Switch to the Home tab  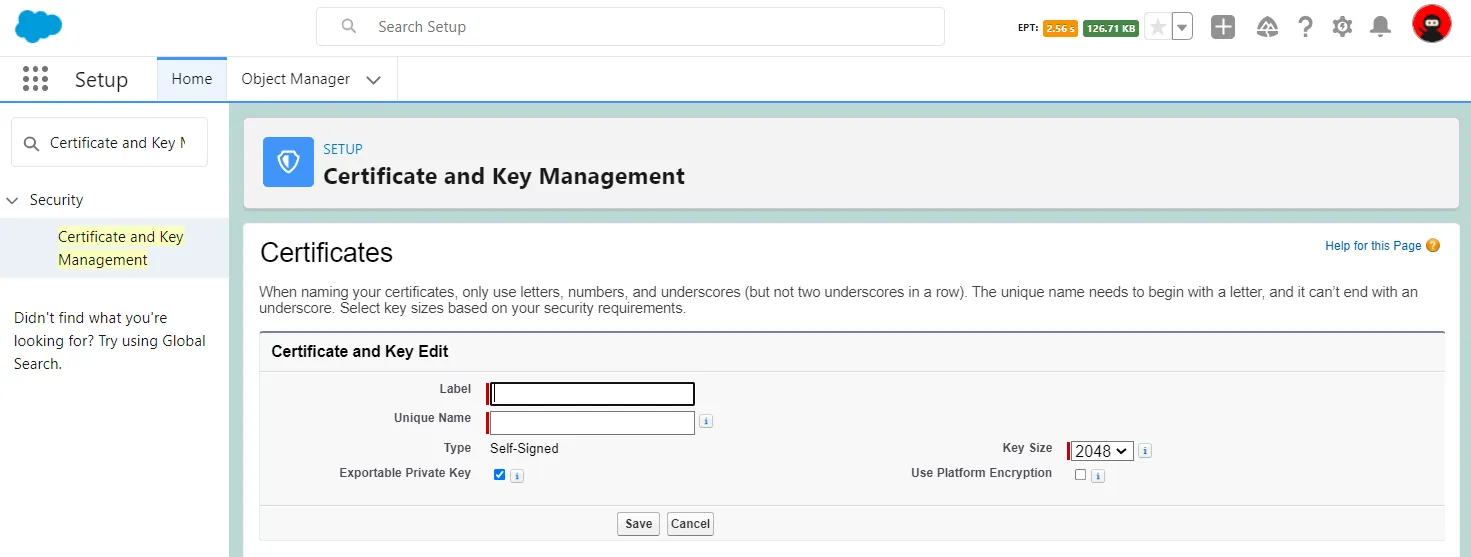[x=192, y=79]
